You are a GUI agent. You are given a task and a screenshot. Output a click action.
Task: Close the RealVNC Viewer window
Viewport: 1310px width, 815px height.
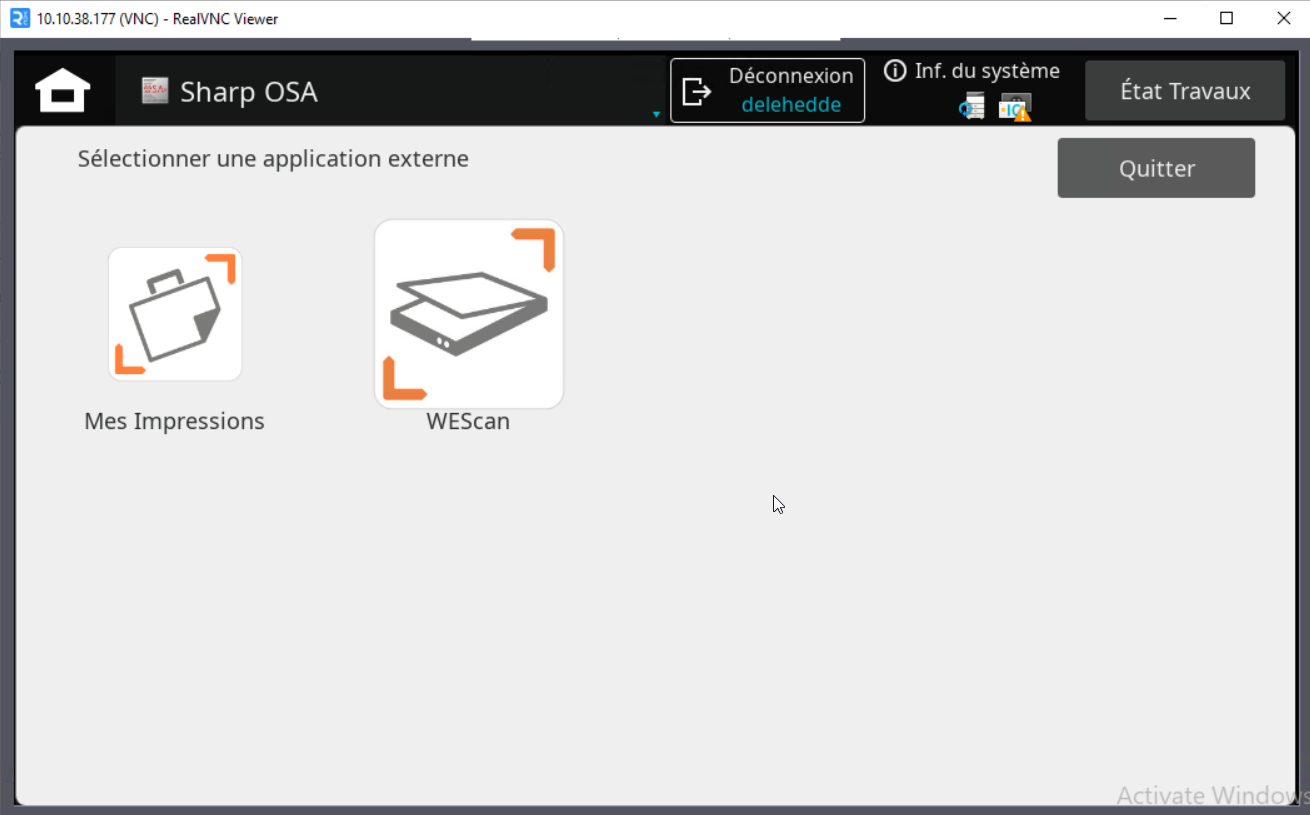1283,18
